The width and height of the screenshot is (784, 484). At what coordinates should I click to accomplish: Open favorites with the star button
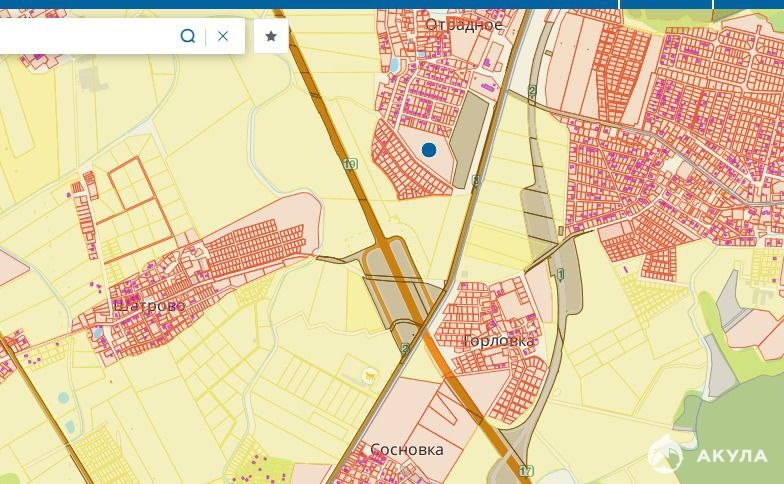pos(271,36)
